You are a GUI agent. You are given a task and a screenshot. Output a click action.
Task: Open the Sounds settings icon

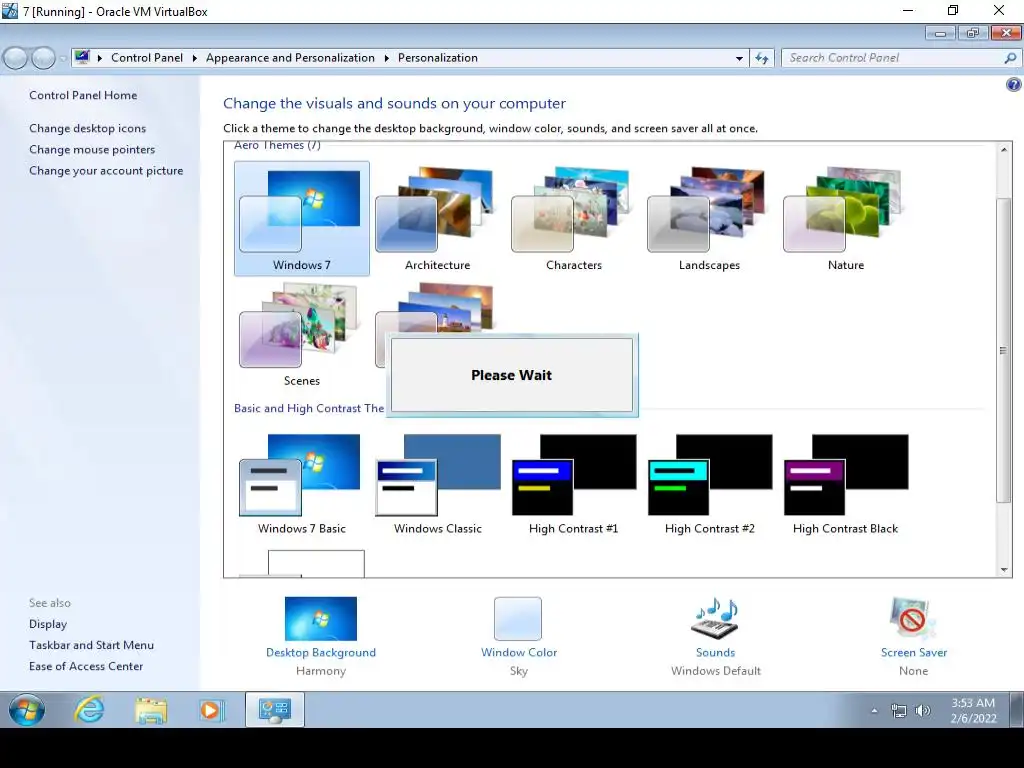[715, 618]
